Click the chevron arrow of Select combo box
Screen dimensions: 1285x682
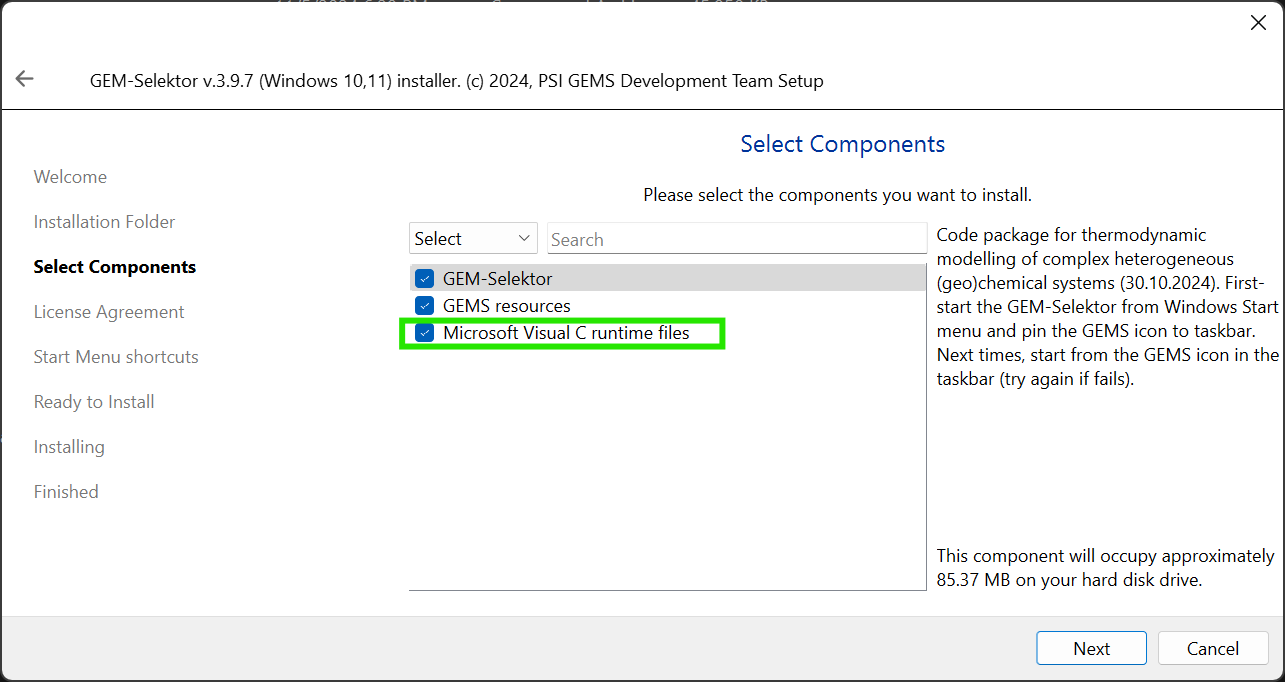[x=524, y=238]
